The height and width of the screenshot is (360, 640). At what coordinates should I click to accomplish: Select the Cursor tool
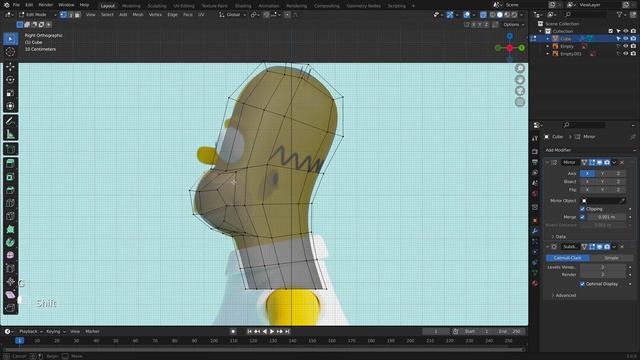10,52
